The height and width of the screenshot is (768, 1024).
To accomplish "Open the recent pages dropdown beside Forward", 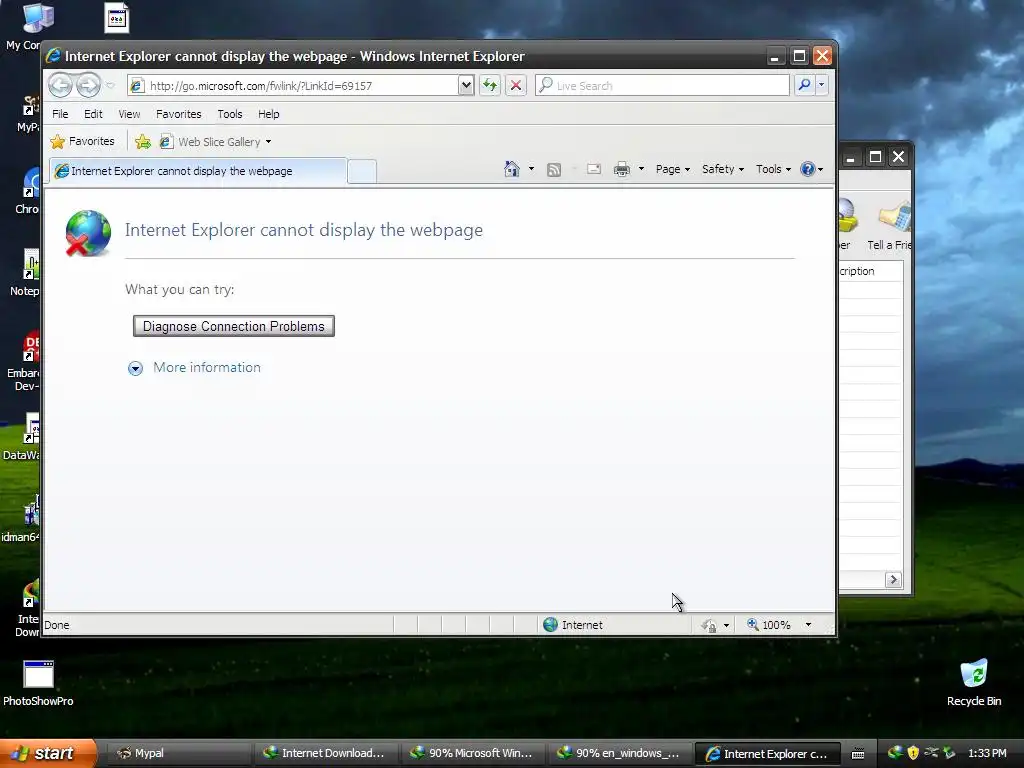I will 110,86.
